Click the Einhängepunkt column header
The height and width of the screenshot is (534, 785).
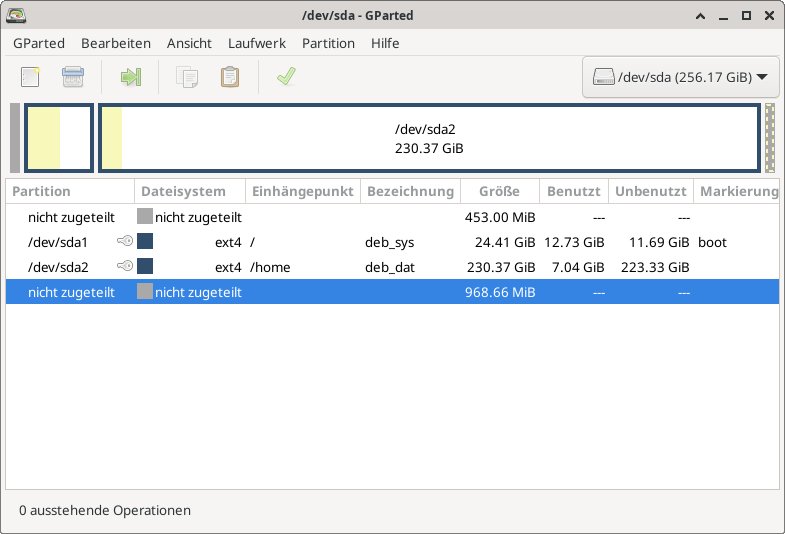[x=303, y=191]
